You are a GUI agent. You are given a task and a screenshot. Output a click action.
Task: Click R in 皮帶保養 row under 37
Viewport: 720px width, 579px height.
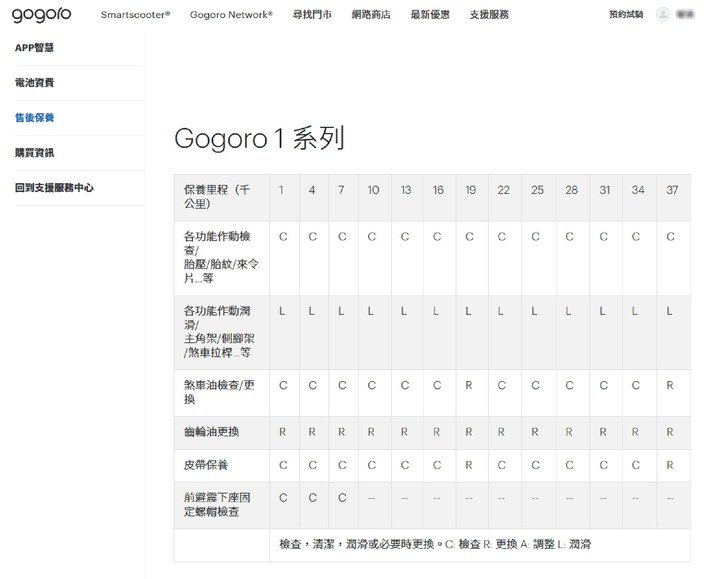(x=670, y=465)
